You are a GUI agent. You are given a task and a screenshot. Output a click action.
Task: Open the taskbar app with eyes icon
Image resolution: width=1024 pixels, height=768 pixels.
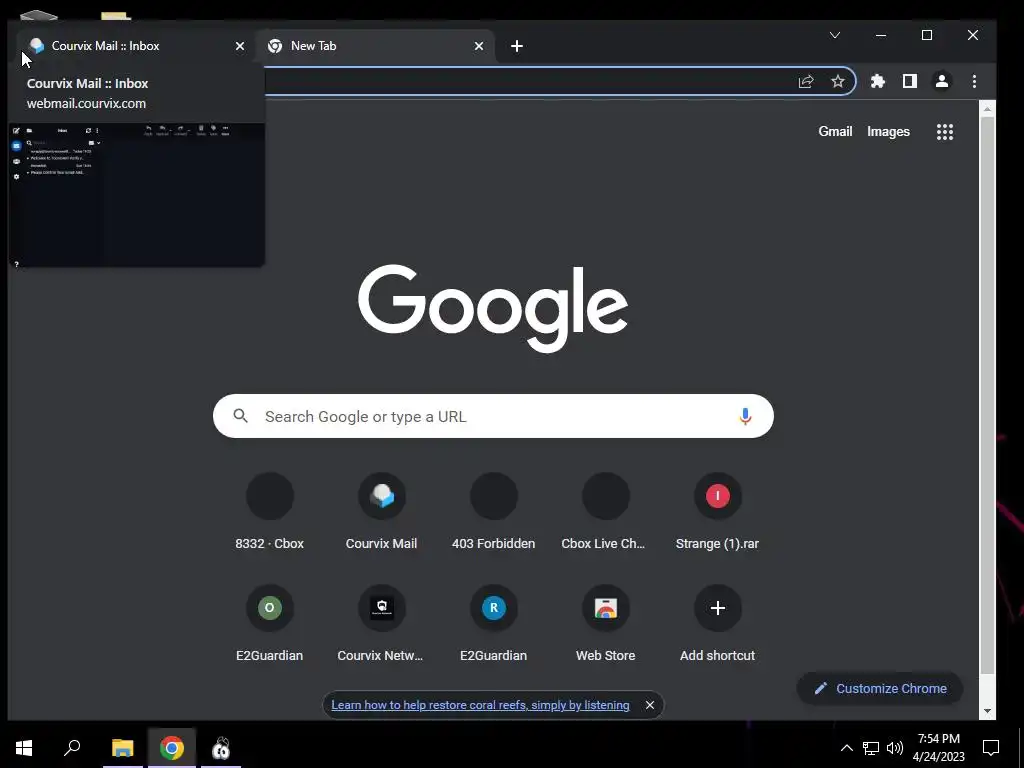pyautogui.click(x=221, y=748)
